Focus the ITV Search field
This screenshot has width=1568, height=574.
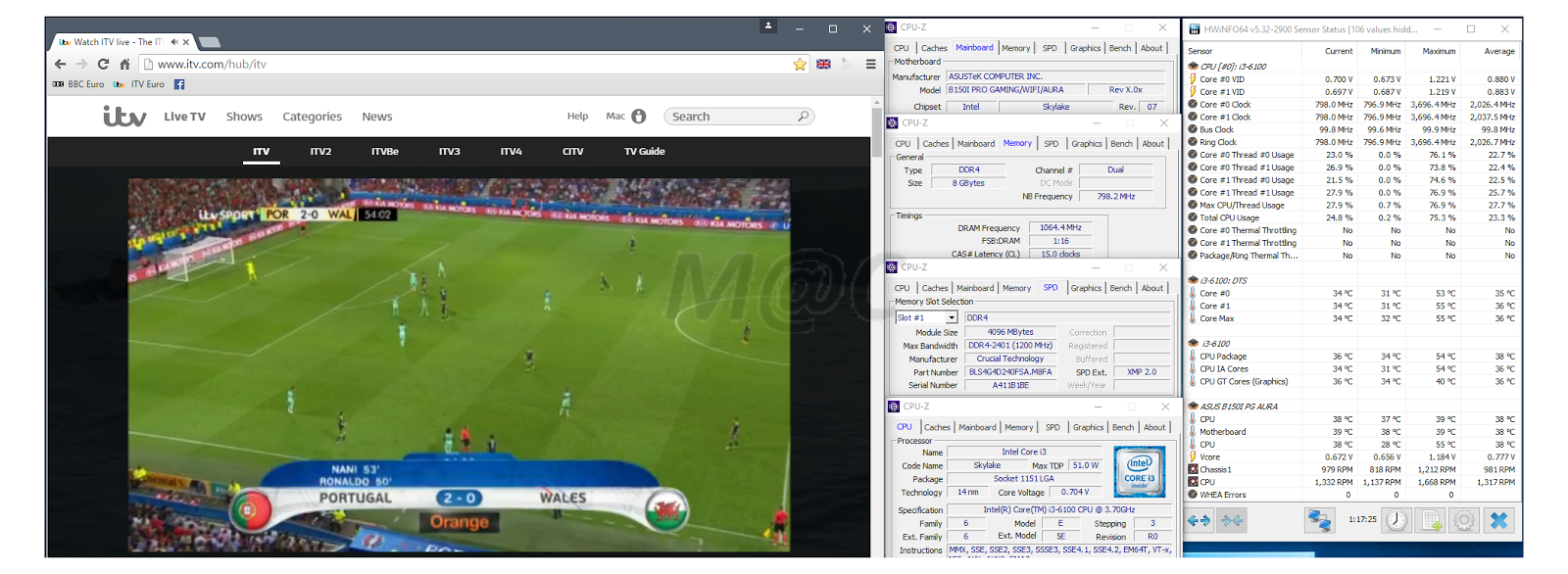click(739, 117)
